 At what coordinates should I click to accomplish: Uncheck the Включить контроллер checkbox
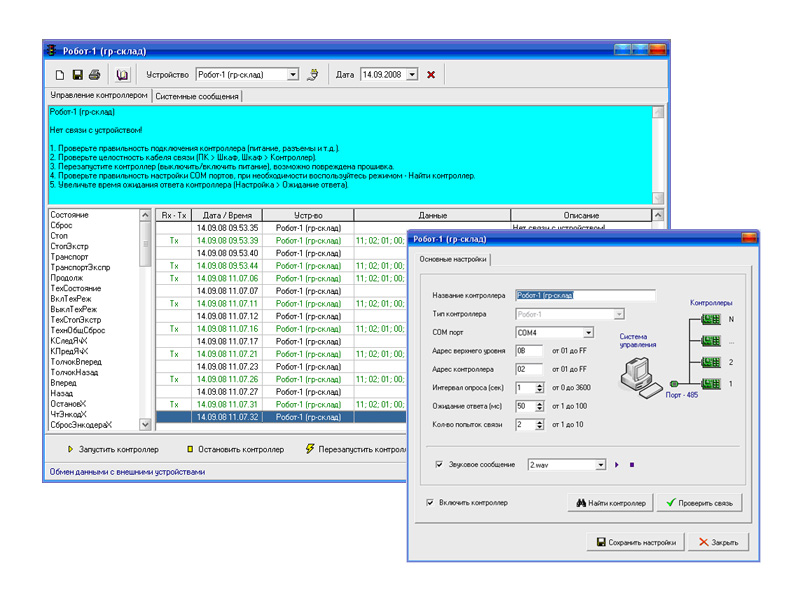tap(431, 502)
